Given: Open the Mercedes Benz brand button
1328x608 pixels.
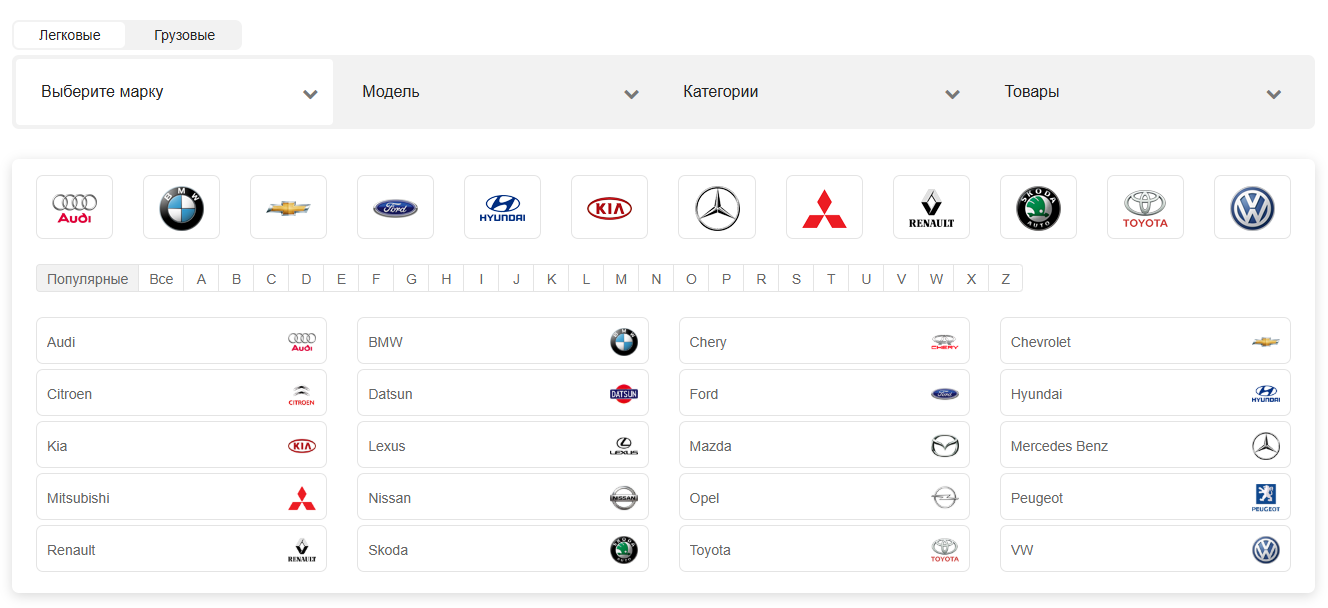Looking at the screenshot, I should point(1145,446).
